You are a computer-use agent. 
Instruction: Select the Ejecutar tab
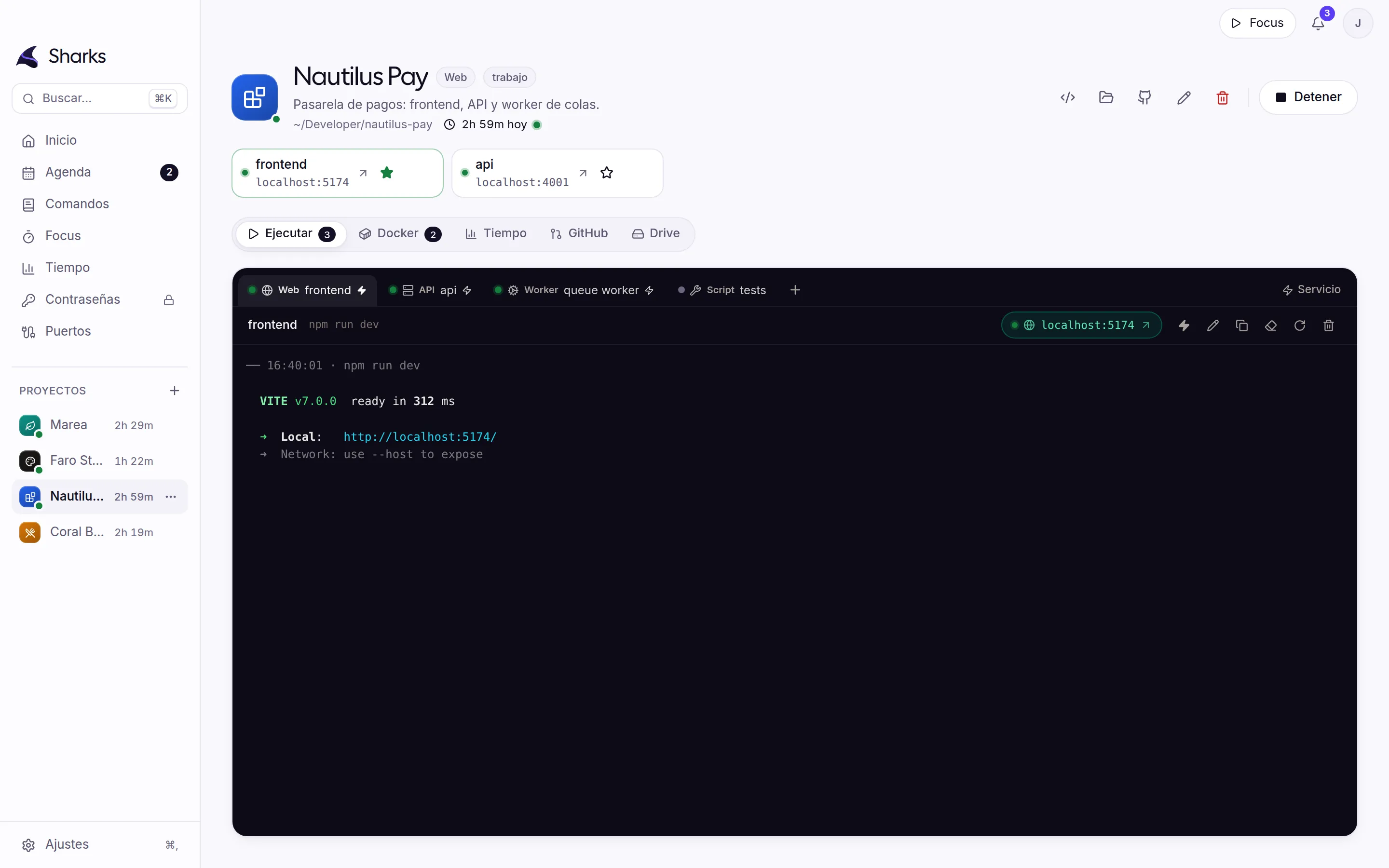coord(292,234)
